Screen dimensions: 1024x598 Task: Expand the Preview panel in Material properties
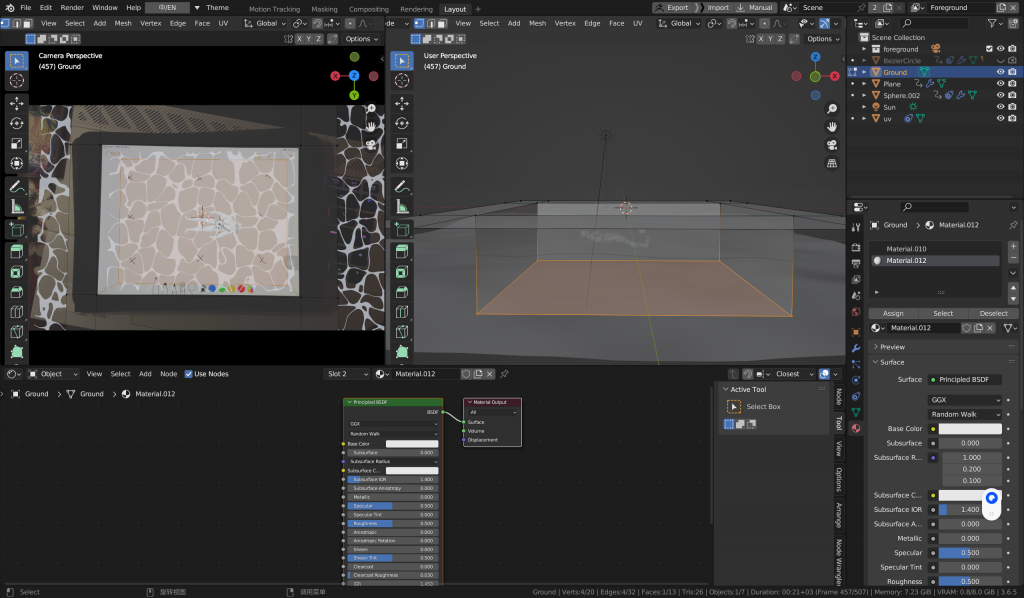[x=890, y=347]
